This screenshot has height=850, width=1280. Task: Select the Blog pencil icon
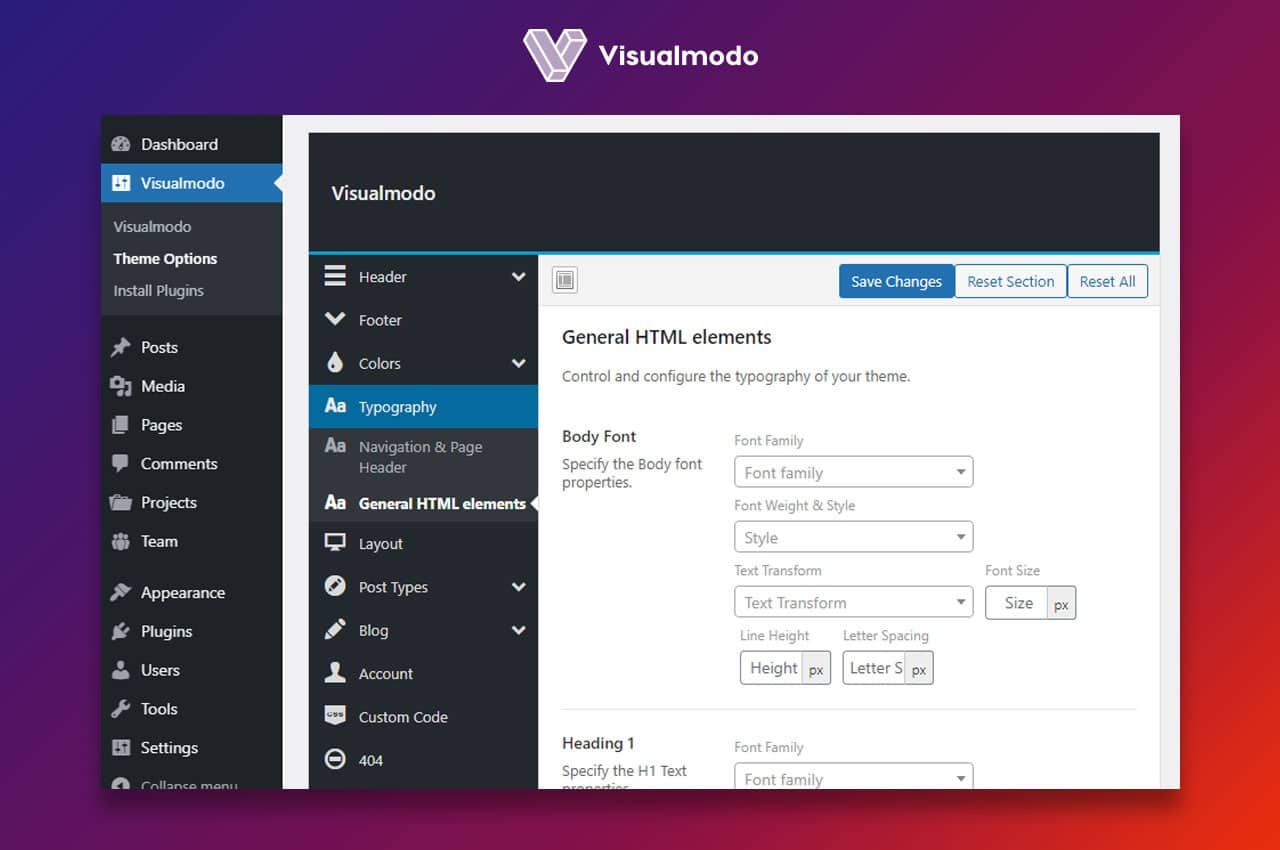coord(335,630)
